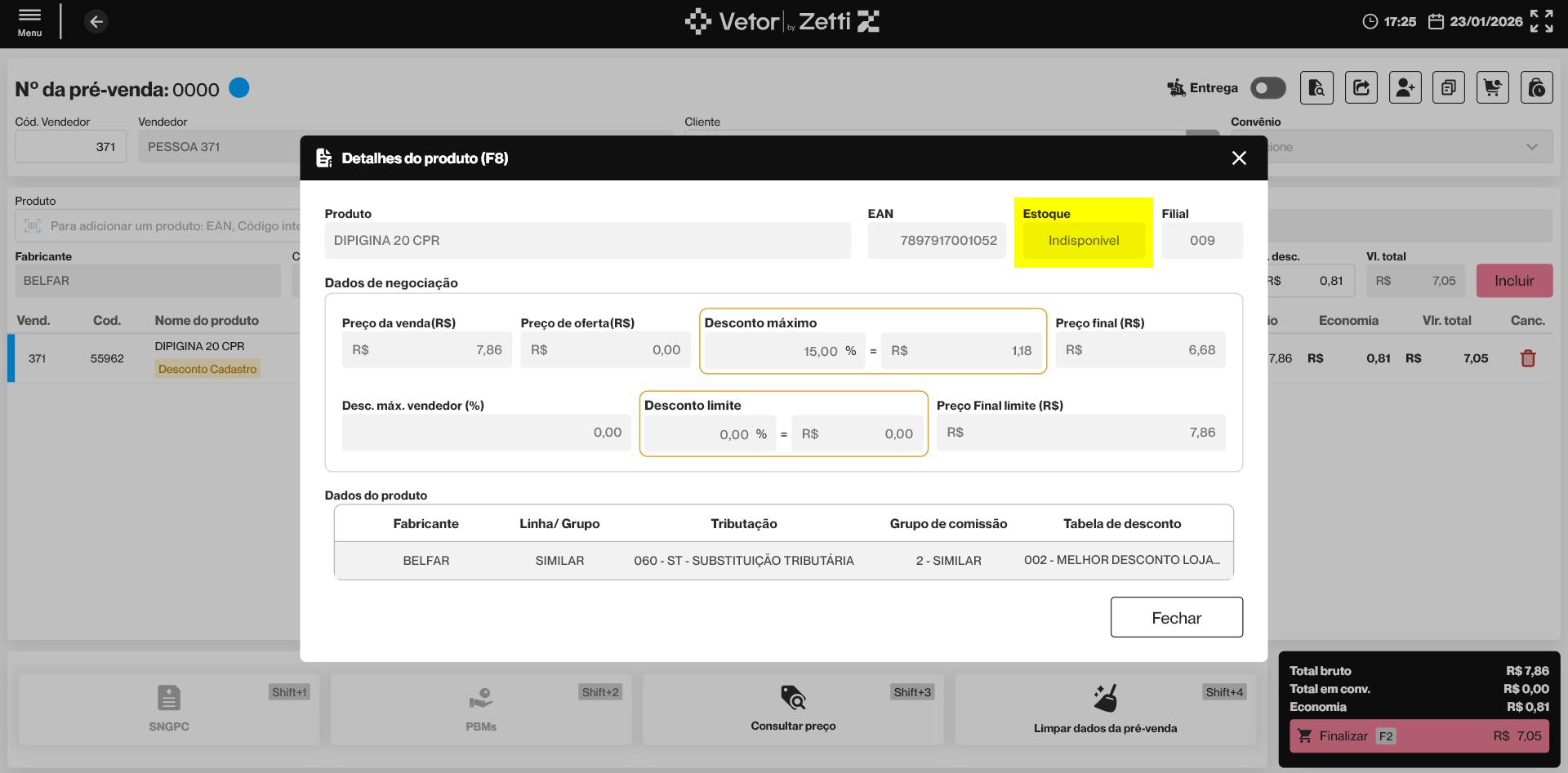
Task: Click the Desc. máx. vendedor field
Action: tap(486, 433)
